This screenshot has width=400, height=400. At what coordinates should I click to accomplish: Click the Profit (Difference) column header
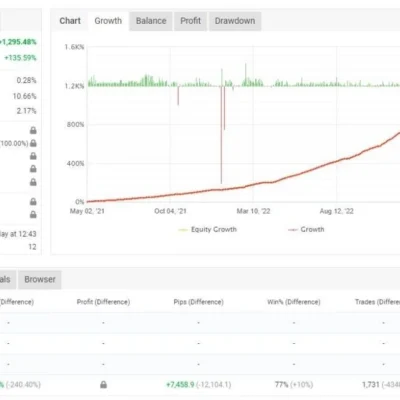pos(103,302)
